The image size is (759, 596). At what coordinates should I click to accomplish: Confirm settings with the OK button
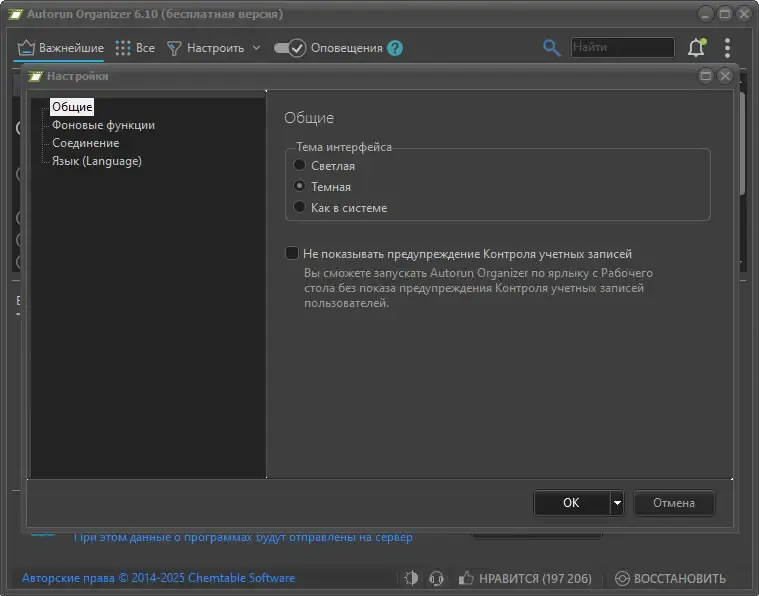pos(572,503)
